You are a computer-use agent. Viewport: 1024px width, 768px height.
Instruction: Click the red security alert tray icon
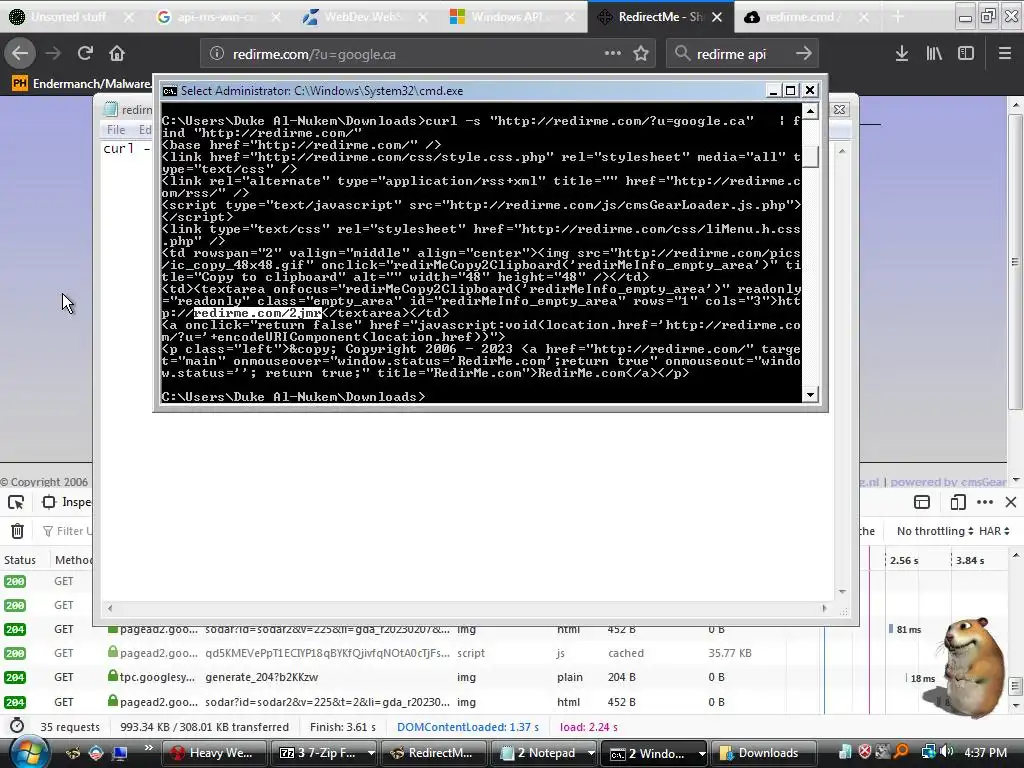pyautogui.click(x=865, y=752)
